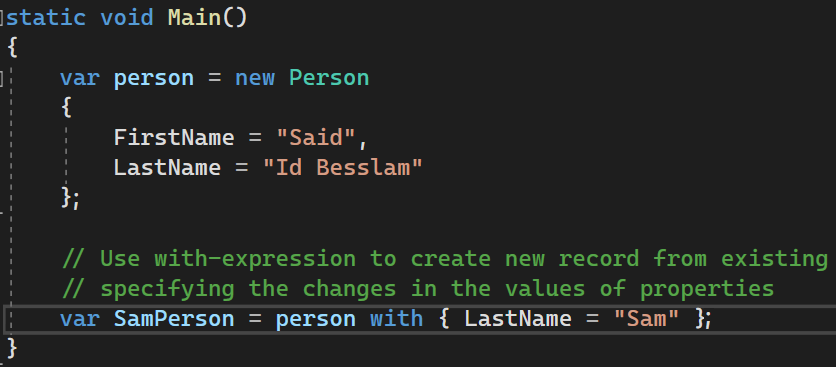Select the Main method name
This screenshot has height=367, width=836.
(x=194, y=18)
